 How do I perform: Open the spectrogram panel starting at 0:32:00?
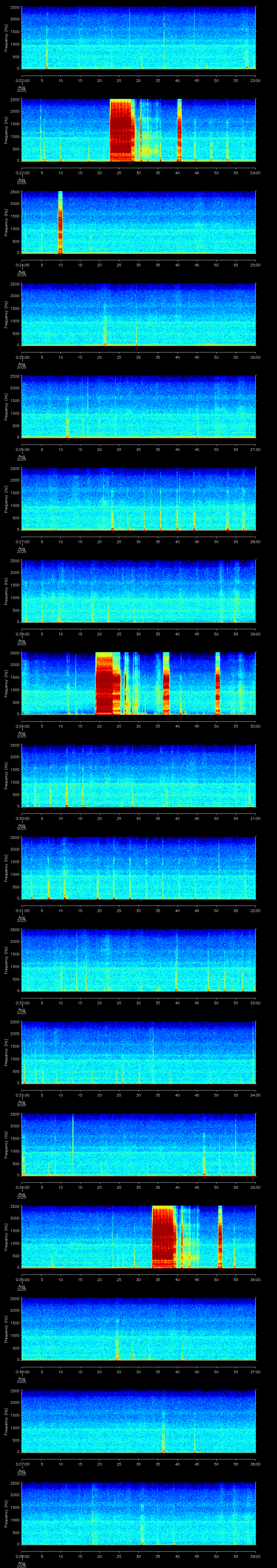pyautogui.click(x=138, y=960)
